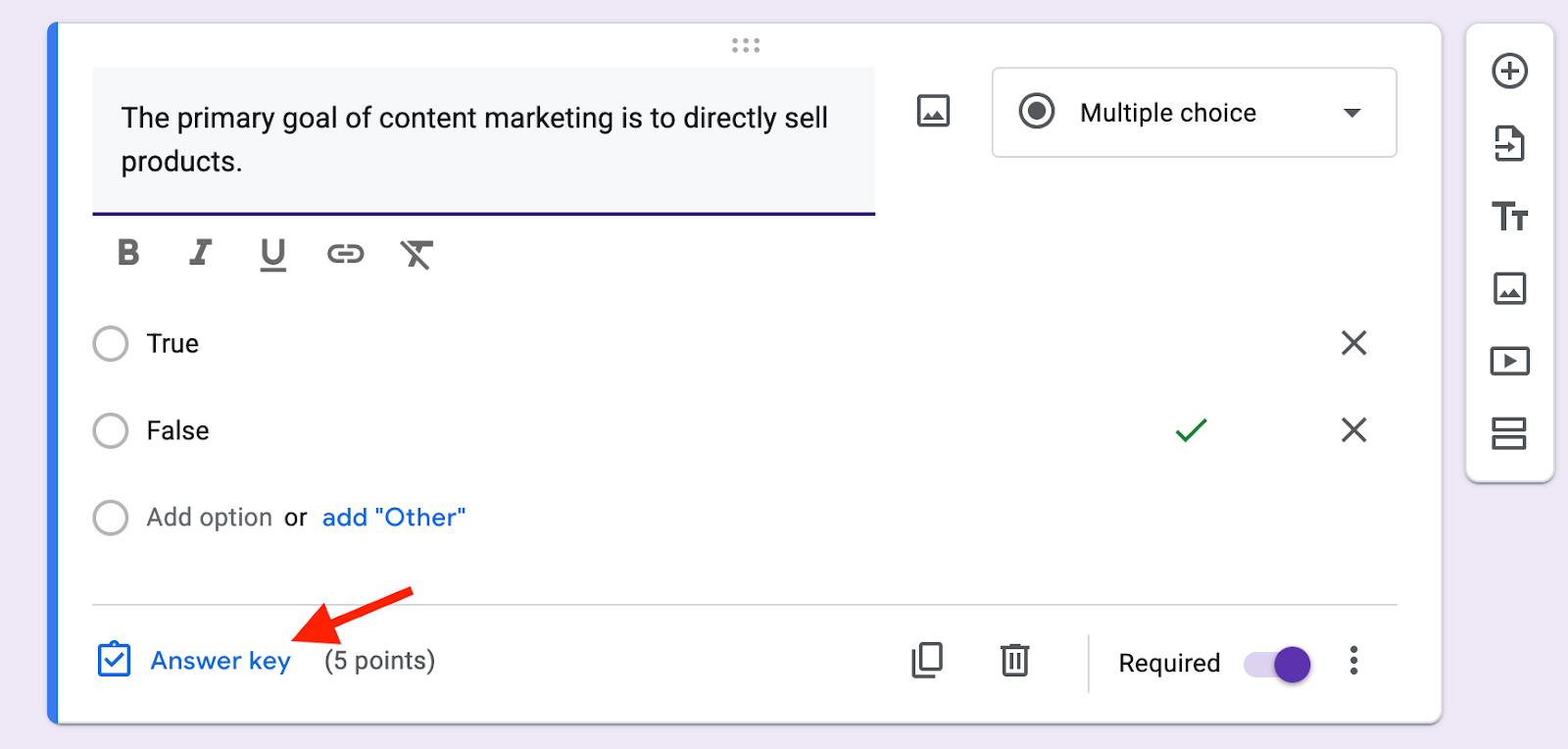Insert image into question title
1568x749 pixels.
(933, 111)
